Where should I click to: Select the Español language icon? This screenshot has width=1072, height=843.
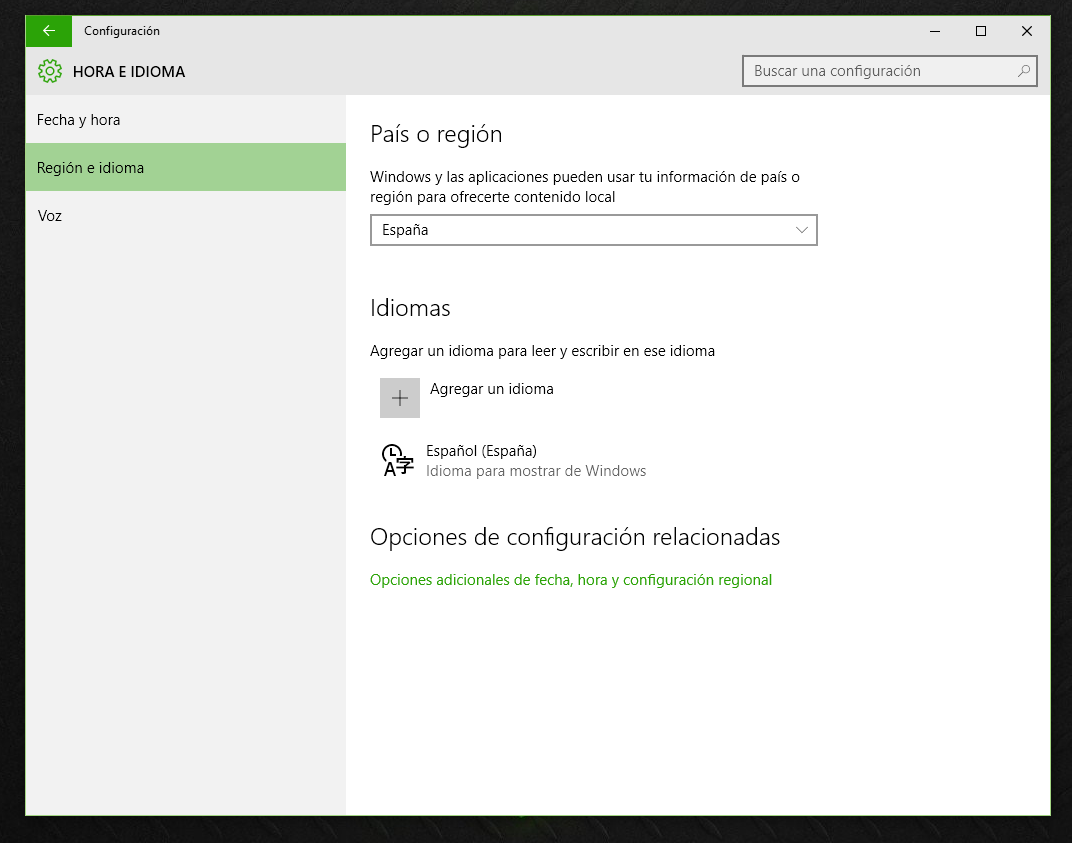click(x=398, y=460)
